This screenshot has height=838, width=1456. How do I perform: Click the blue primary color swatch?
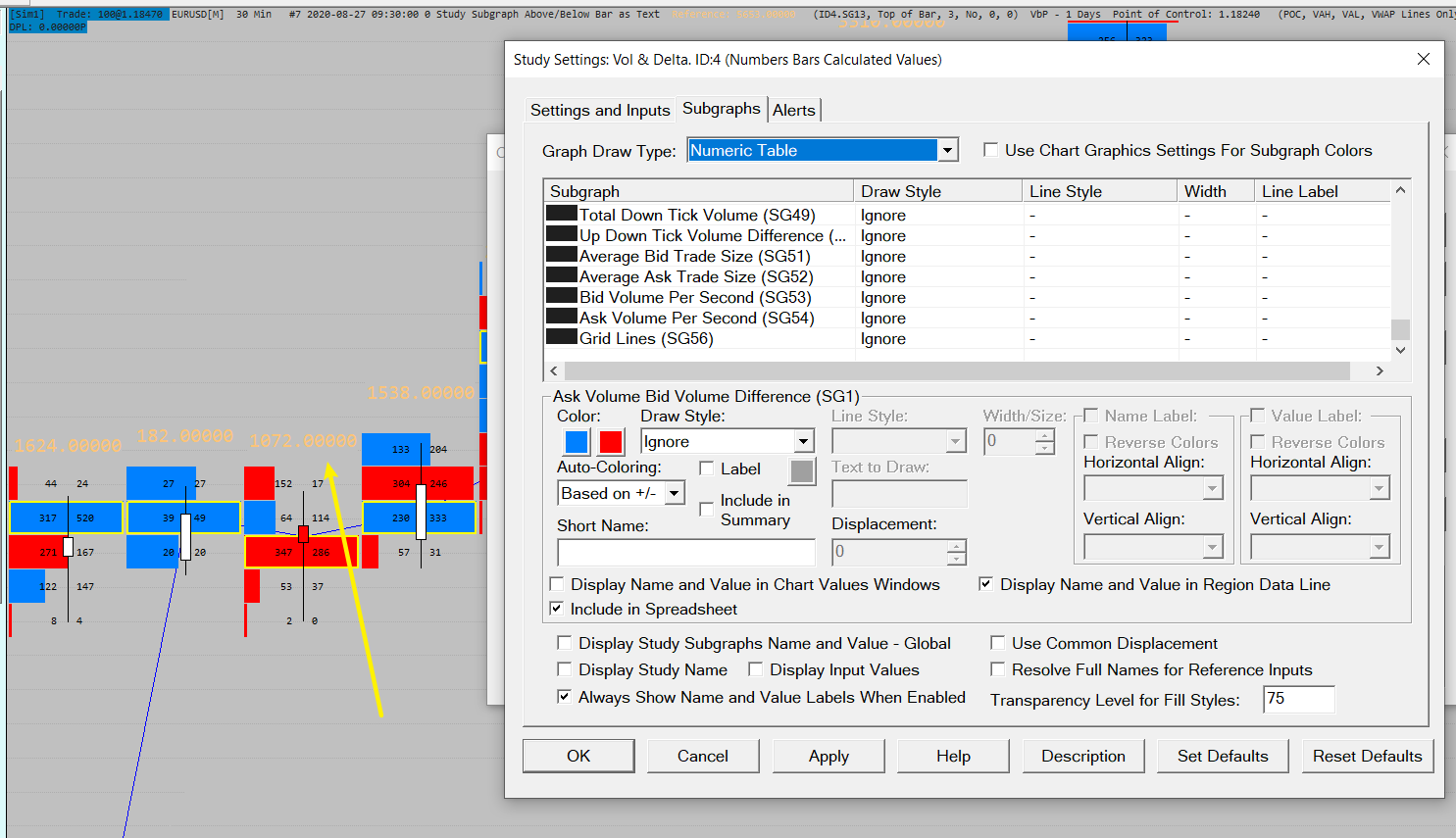click(577, 442)
